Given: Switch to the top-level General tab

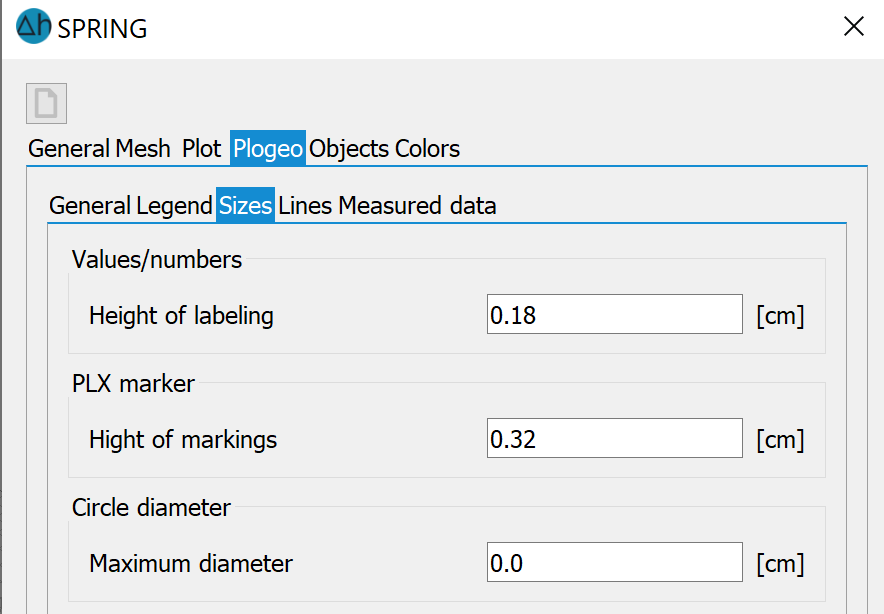Looking at the screenshot, I should (69, 149).
